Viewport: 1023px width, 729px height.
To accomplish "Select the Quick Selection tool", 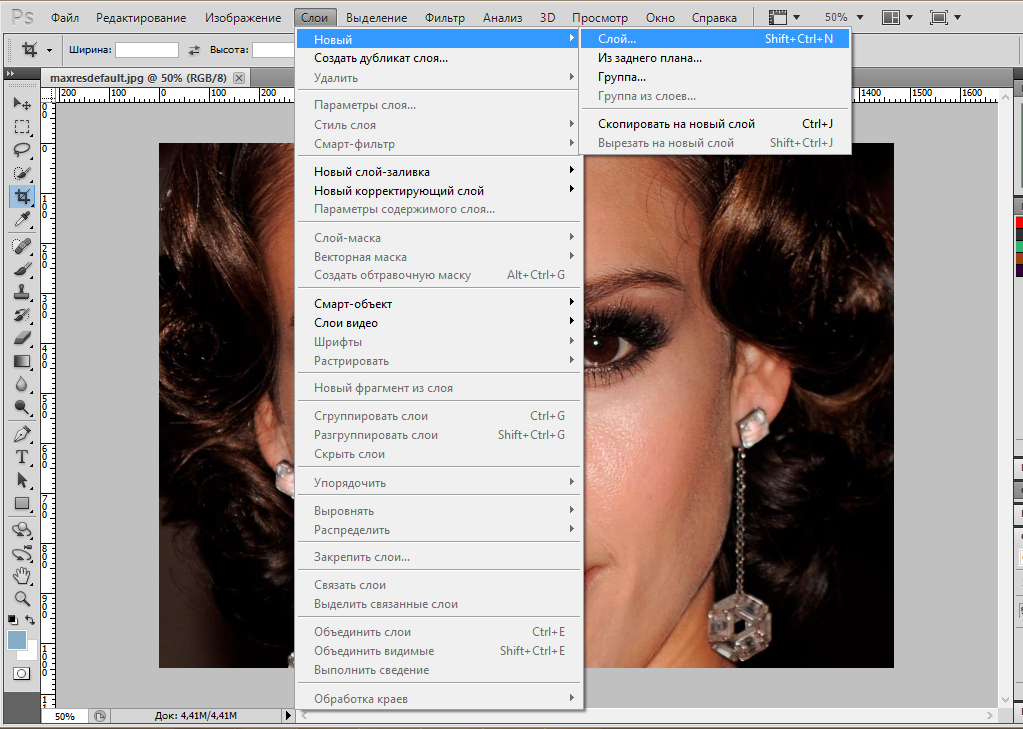I will tap(22, 173).
